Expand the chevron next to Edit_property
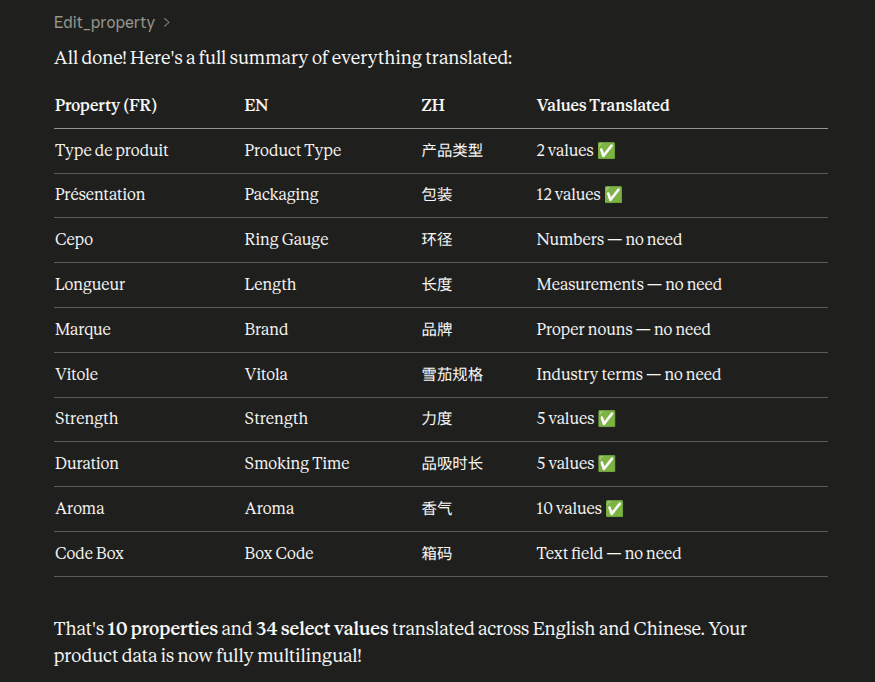Screen dimensions: 875x682 point(166,23)
